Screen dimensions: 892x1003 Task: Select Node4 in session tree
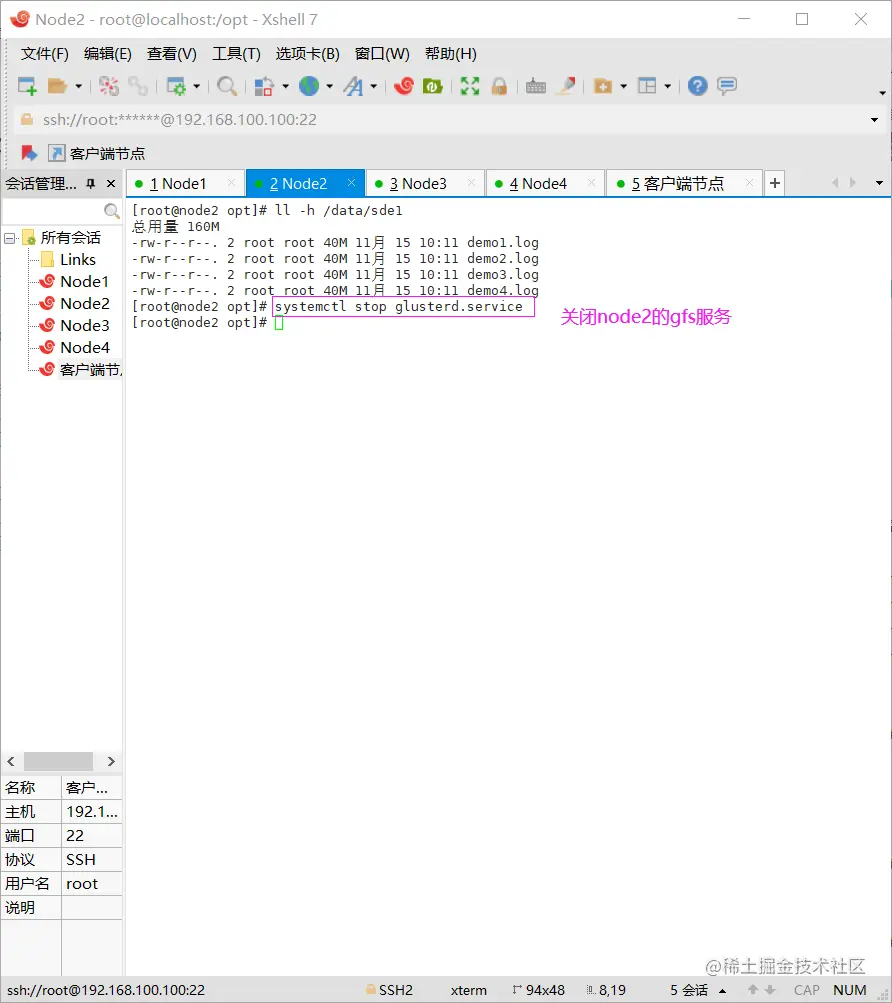84,347
